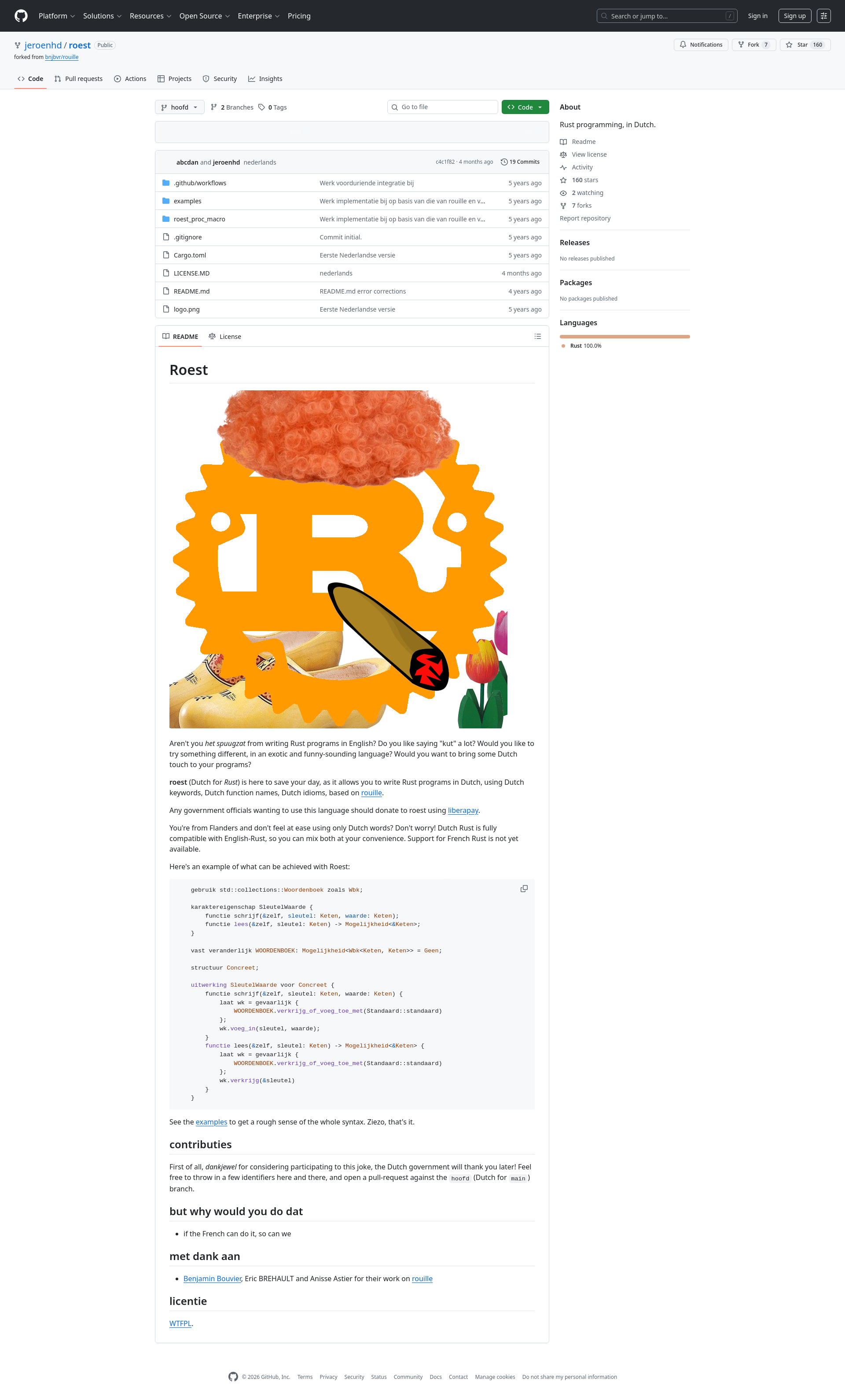845x1400 pixels.
Task: Click the Sign up button
Action: 794,16
